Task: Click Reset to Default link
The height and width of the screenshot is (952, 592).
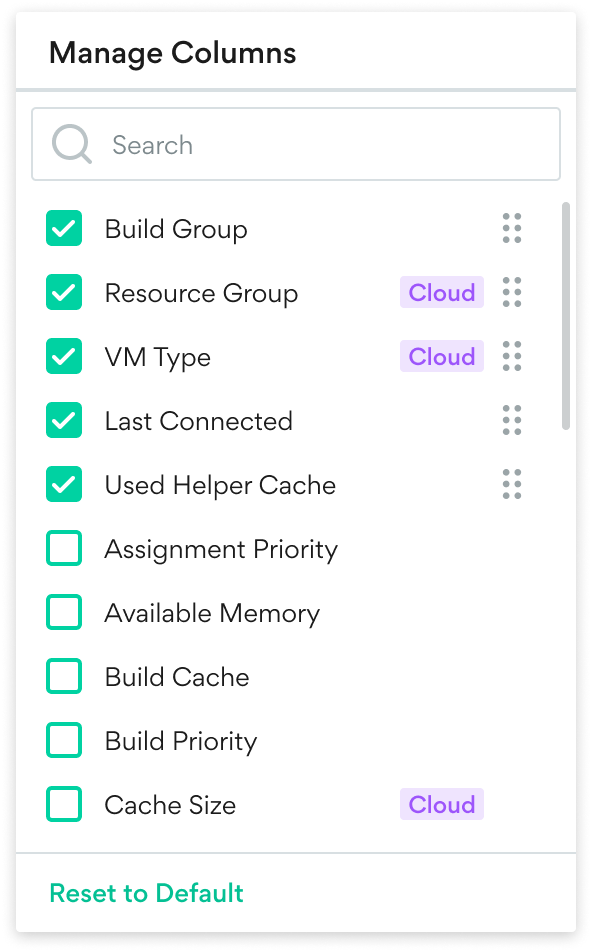Action: pos(146,893)
